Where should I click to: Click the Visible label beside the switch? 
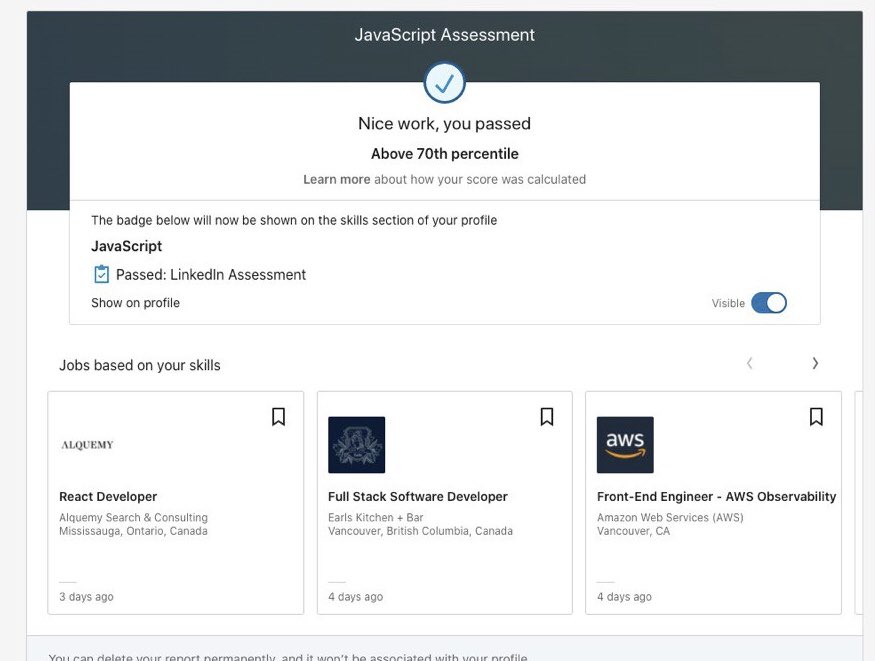(728, 303)
